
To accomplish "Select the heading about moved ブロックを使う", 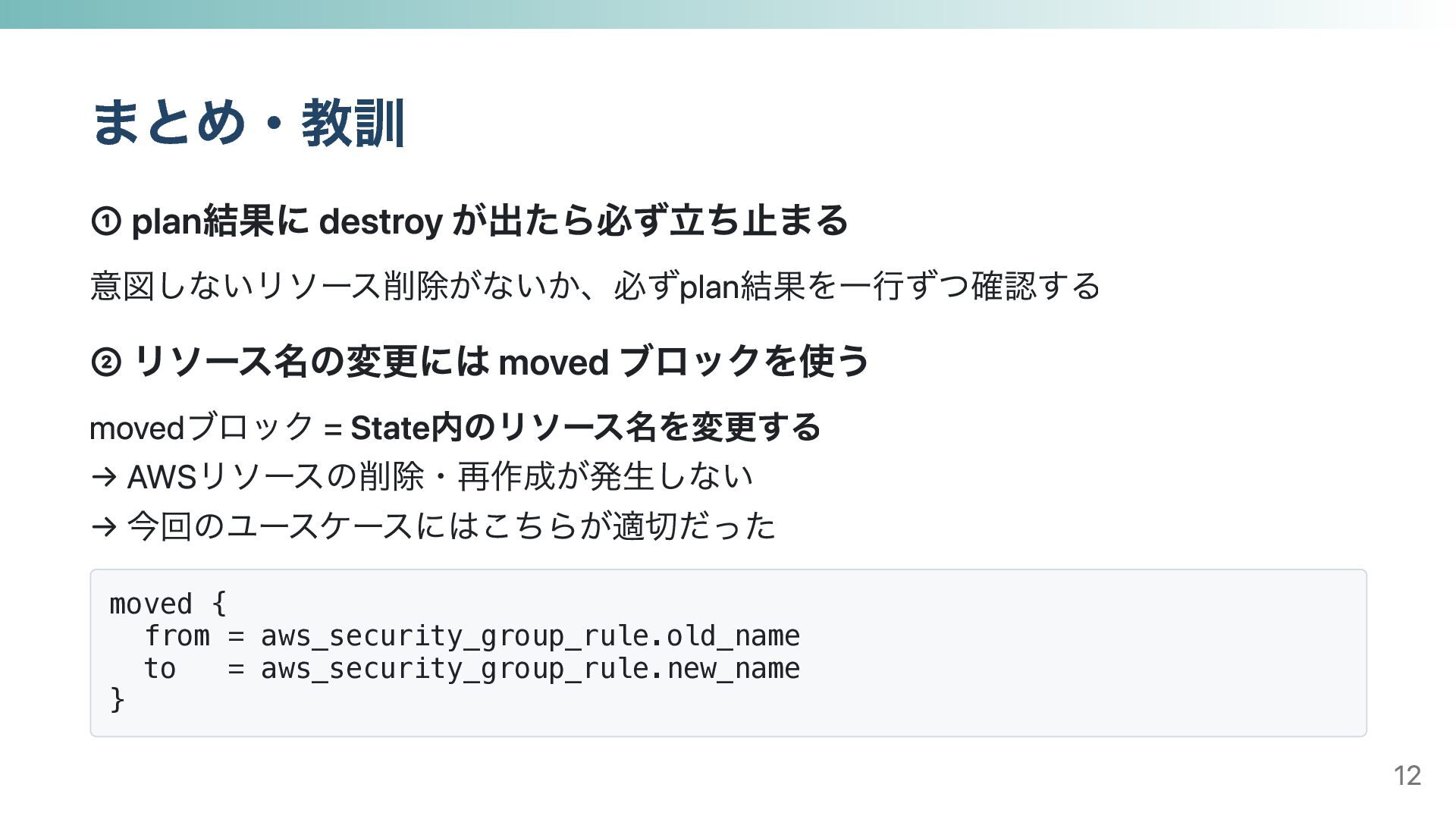I will pos(480,361).
